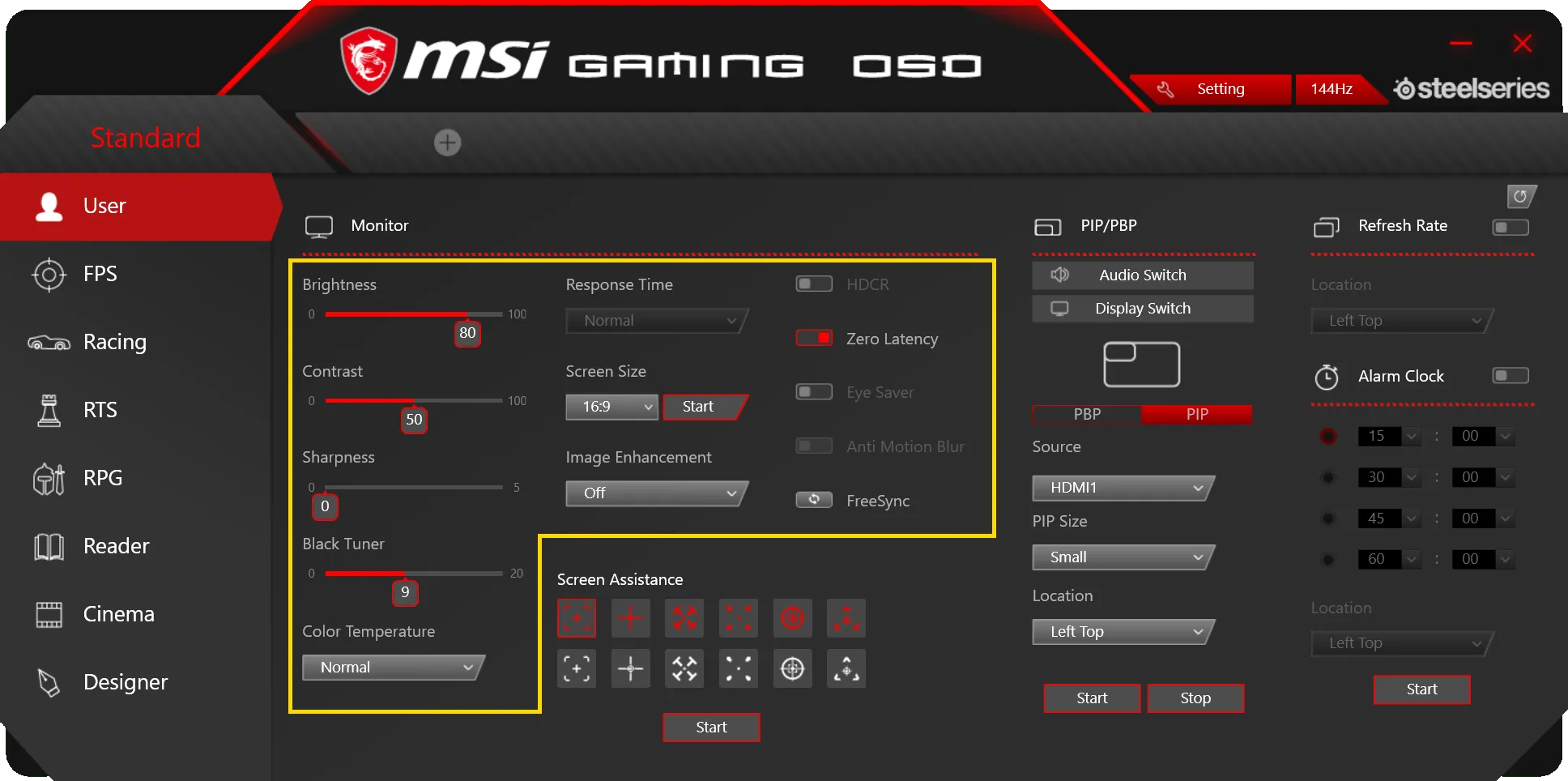Switch to the RPG mode
The width and height of the screenshot is (1568, 781).
click(136, 479)
